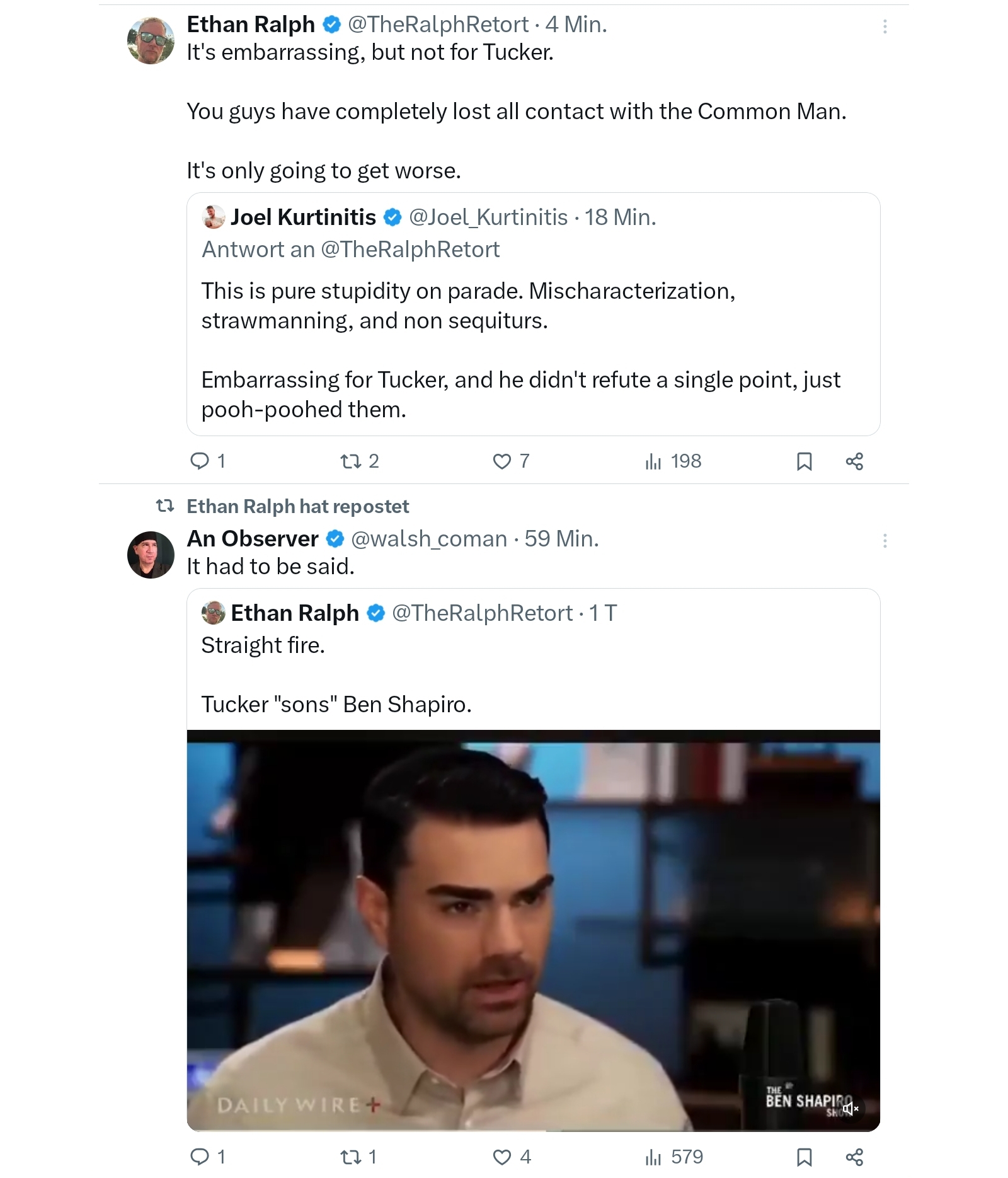Open Ethan Ralph's profile picture at top
The height and width of the screenshot is (1178, 1008).
click(151, 40)
